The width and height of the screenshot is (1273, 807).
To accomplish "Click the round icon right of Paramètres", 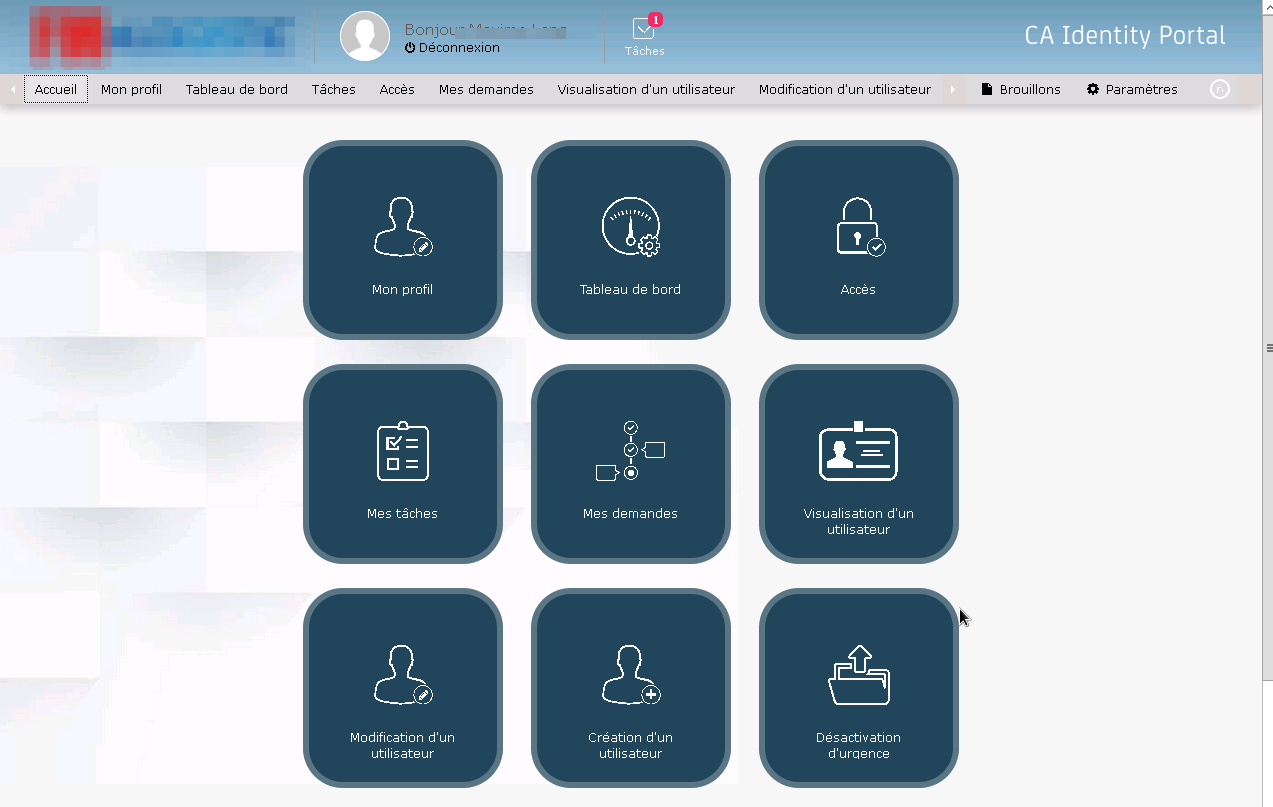I will [x=1220, y=89].
